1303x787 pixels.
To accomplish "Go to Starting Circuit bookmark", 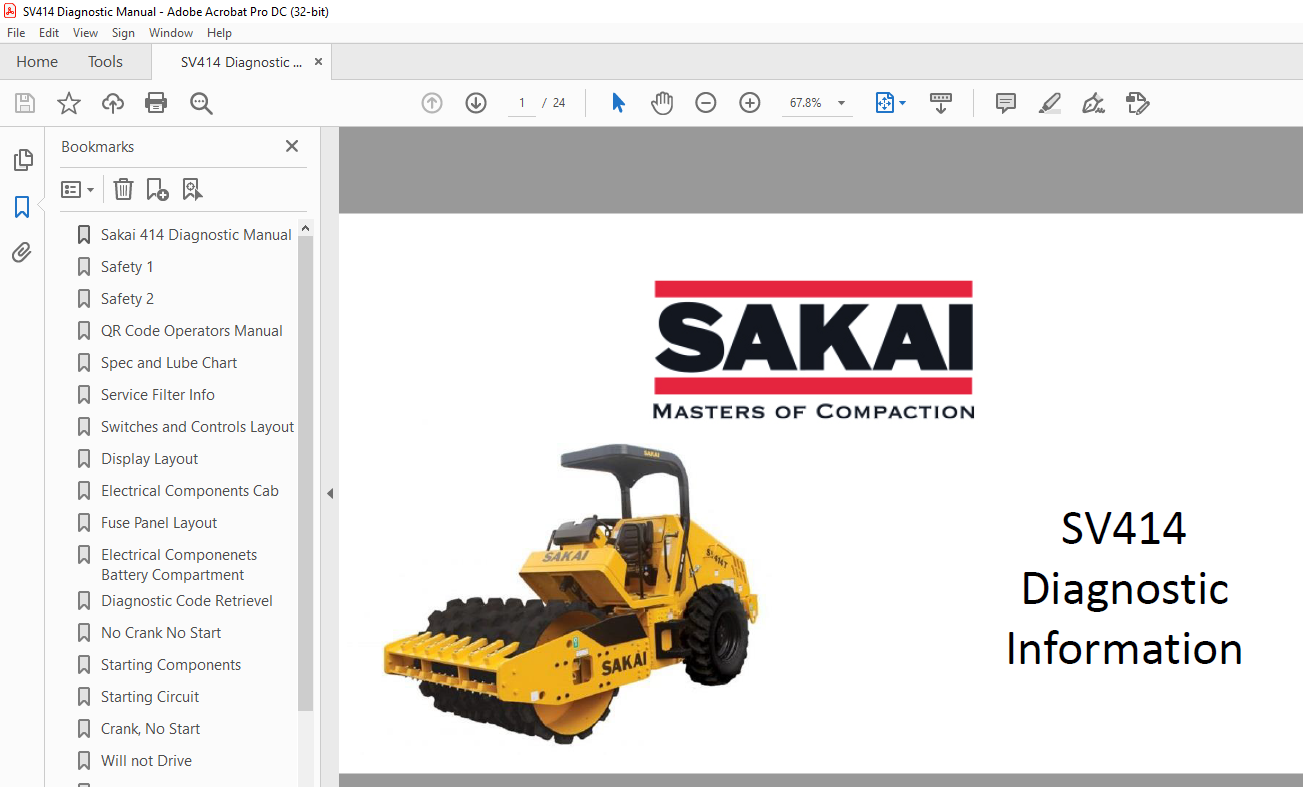I will 150,697.
